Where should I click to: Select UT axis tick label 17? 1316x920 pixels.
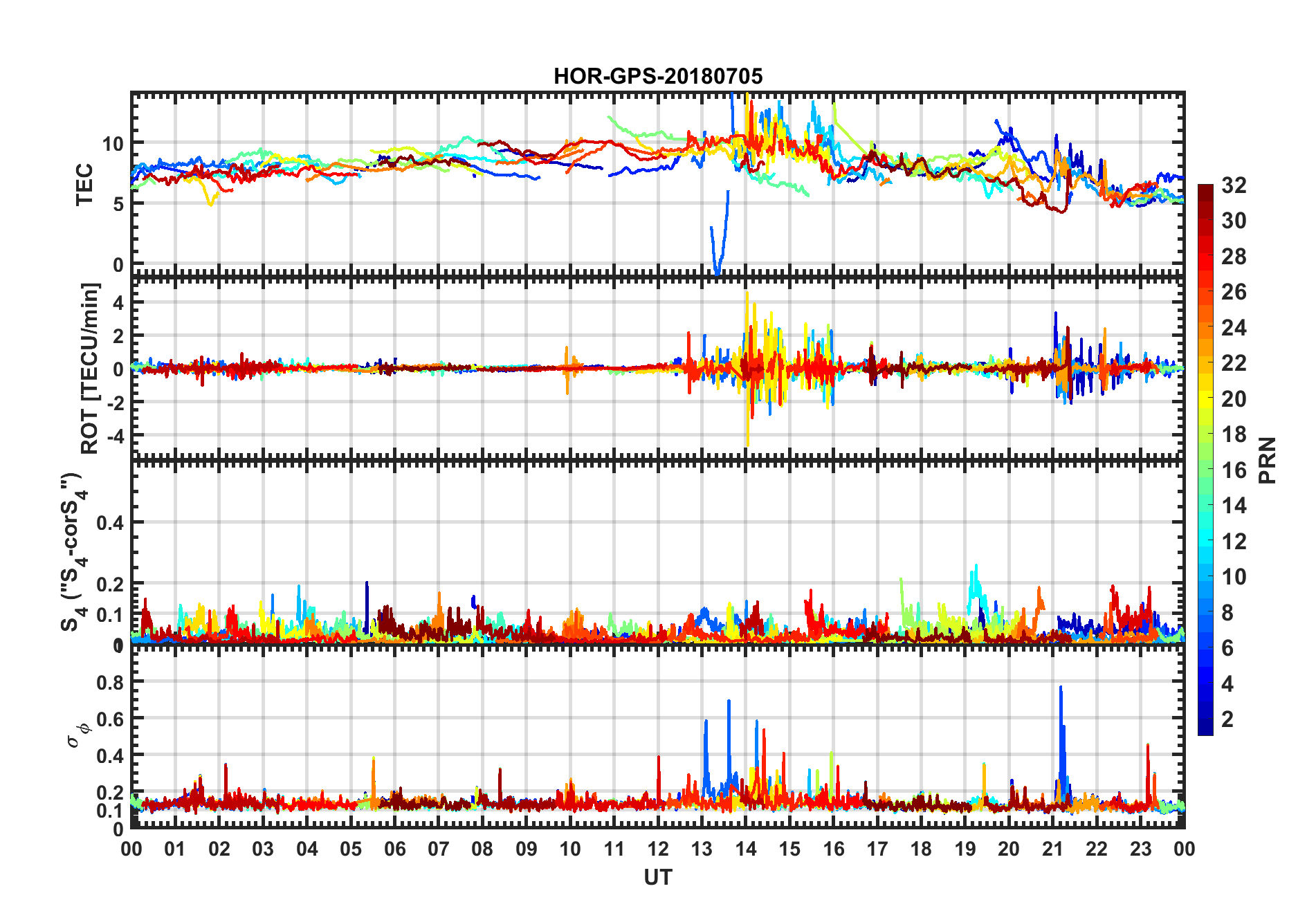[877, 849]
